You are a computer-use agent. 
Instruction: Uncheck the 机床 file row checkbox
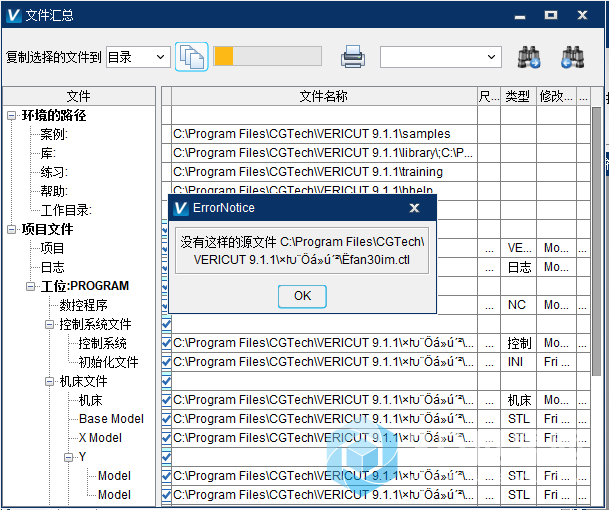(166, 400)
